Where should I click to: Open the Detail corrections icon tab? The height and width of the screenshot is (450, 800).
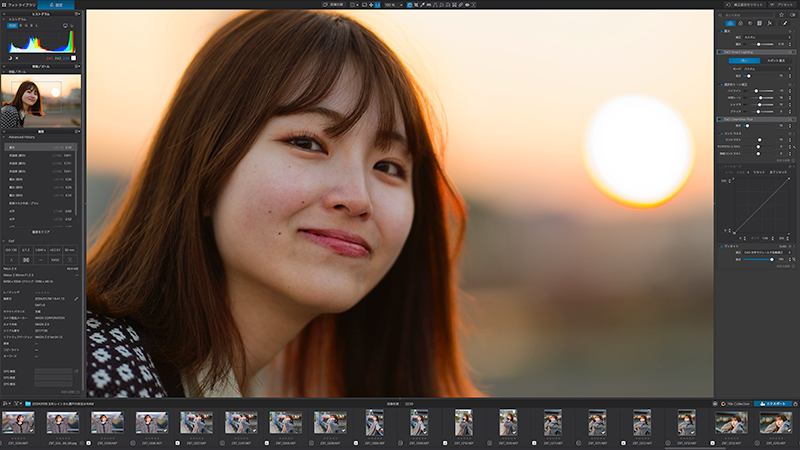coord(750,23)
